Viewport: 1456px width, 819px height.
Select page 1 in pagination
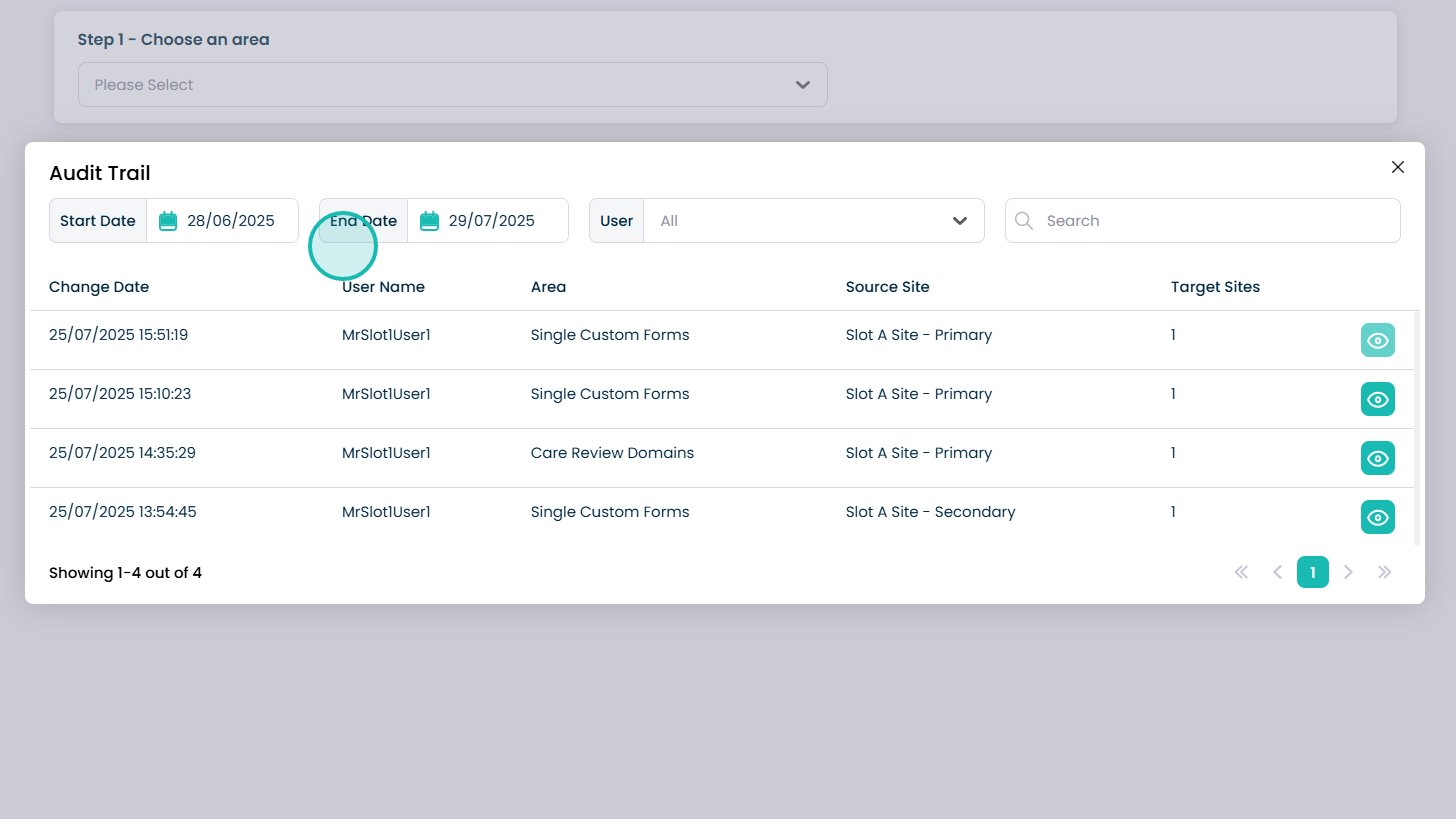coord(1312,572)
